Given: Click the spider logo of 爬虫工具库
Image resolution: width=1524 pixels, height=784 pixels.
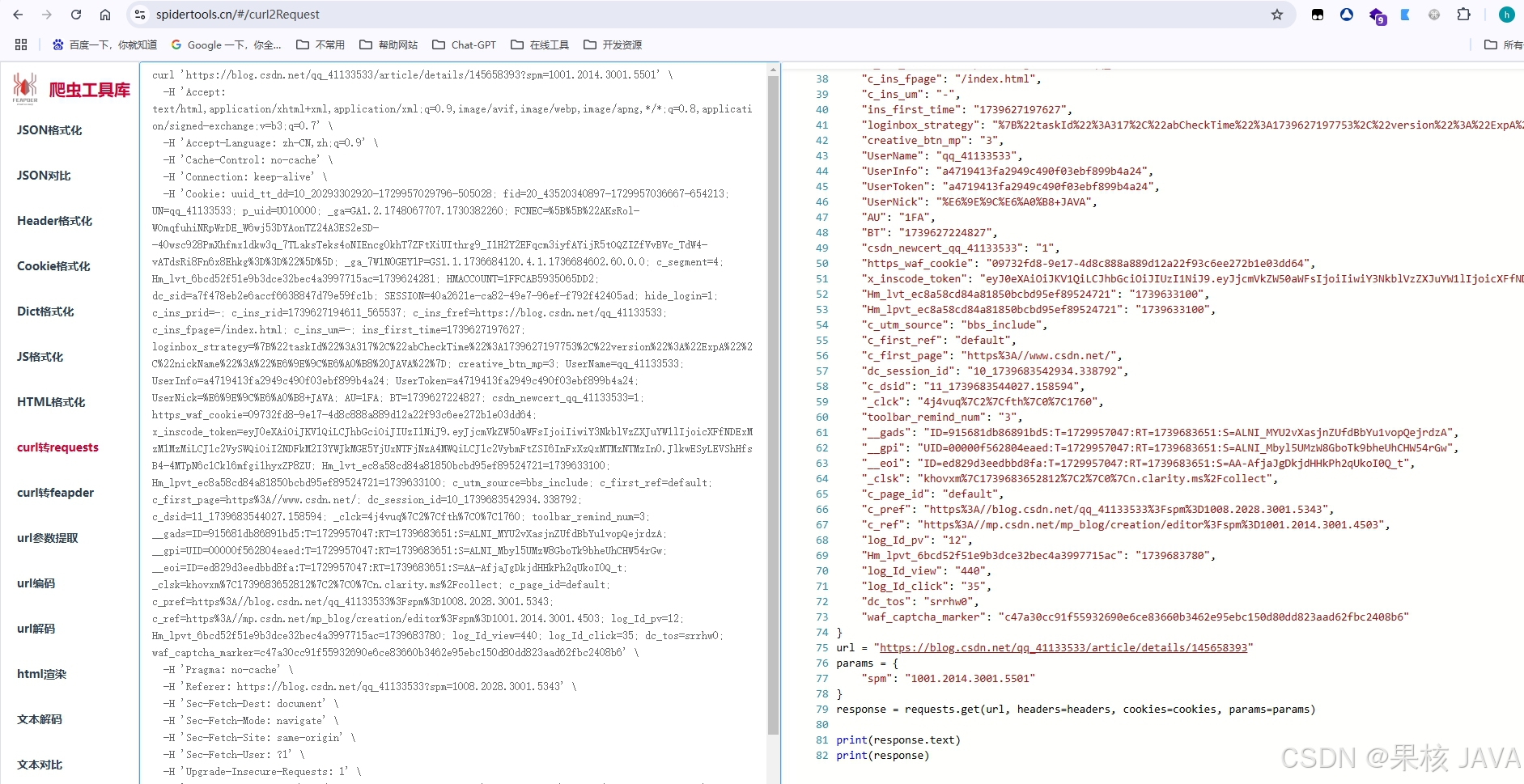Looking at the screenshot, I should pos(25,88).
